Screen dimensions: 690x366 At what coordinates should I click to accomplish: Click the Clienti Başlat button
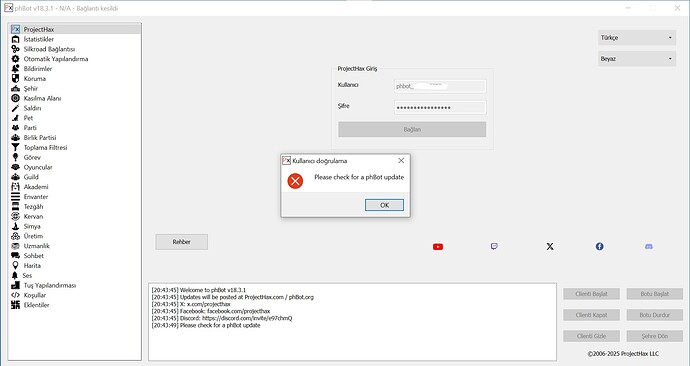pos(591,294)
